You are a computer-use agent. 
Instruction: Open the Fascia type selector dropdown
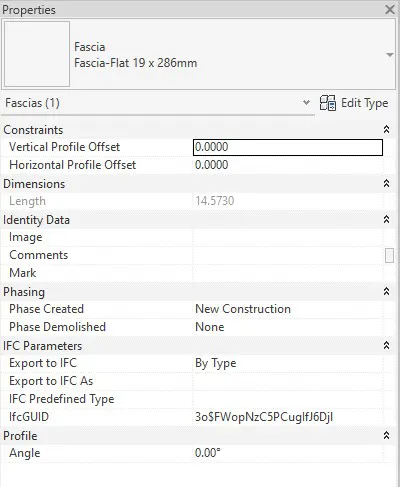[390, 55]
